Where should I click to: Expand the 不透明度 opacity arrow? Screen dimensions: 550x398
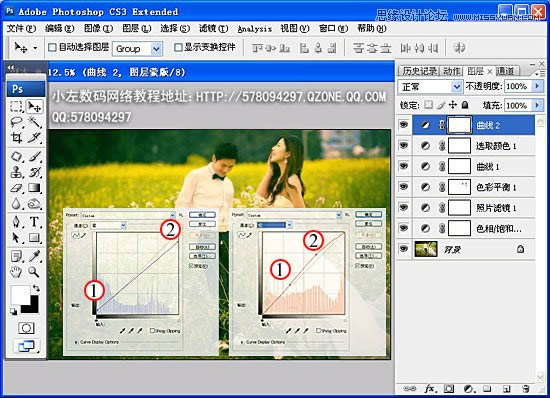pos(537,86)
